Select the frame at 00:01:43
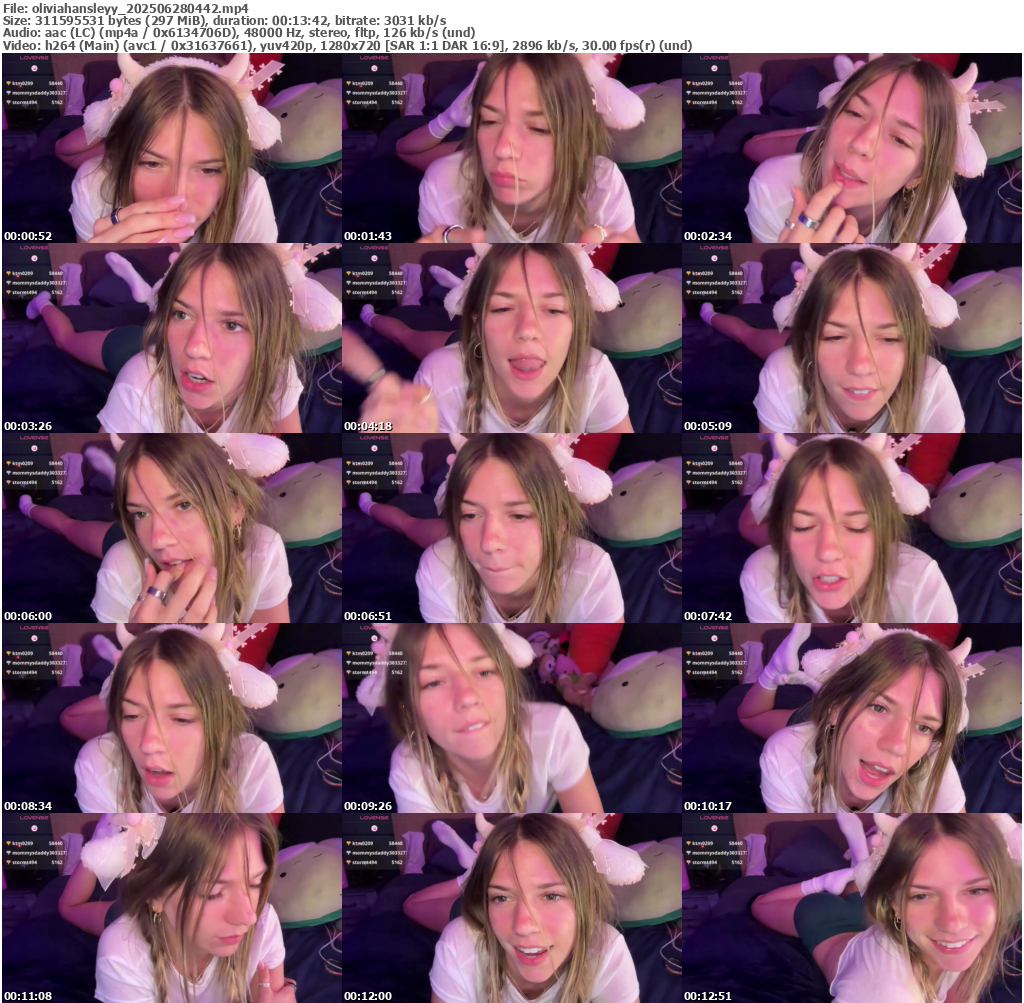The width and height of the screenshot is (1024, 1003). [511, 148]
